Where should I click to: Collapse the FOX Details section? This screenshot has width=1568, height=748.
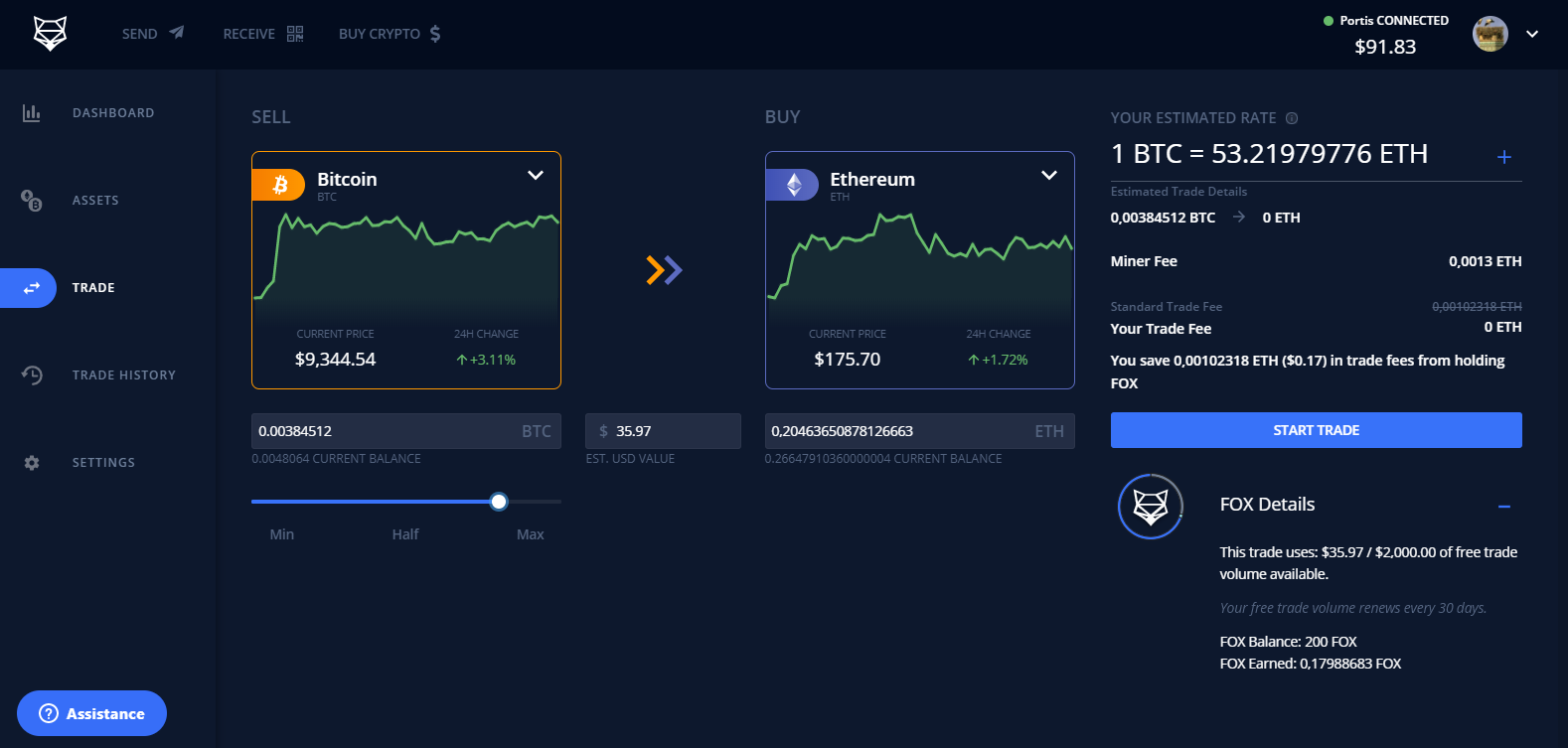point(1504,507)
